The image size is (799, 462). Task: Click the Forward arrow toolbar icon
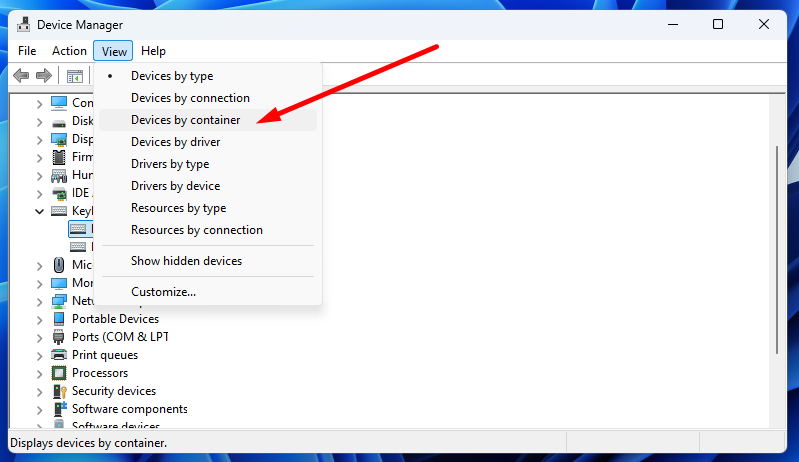coord(43,76)
